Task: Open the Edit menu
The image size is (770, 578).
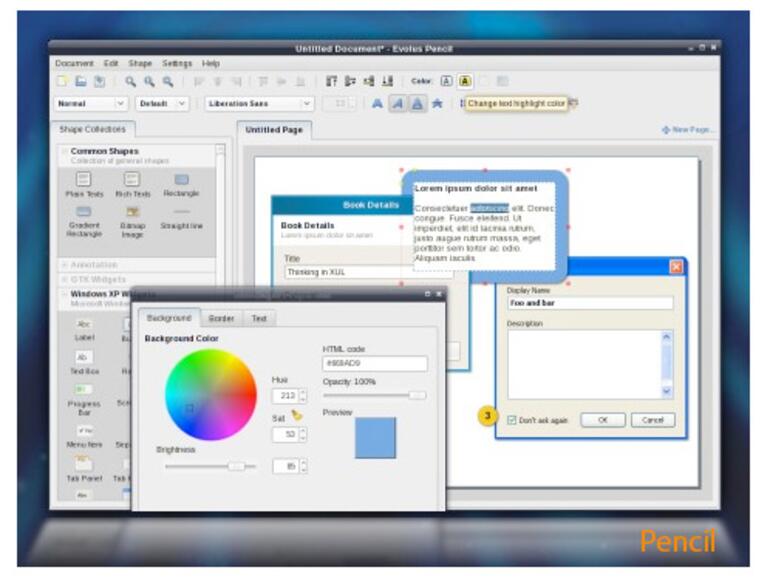Action: pyautogui.click(x=111, y=63)
